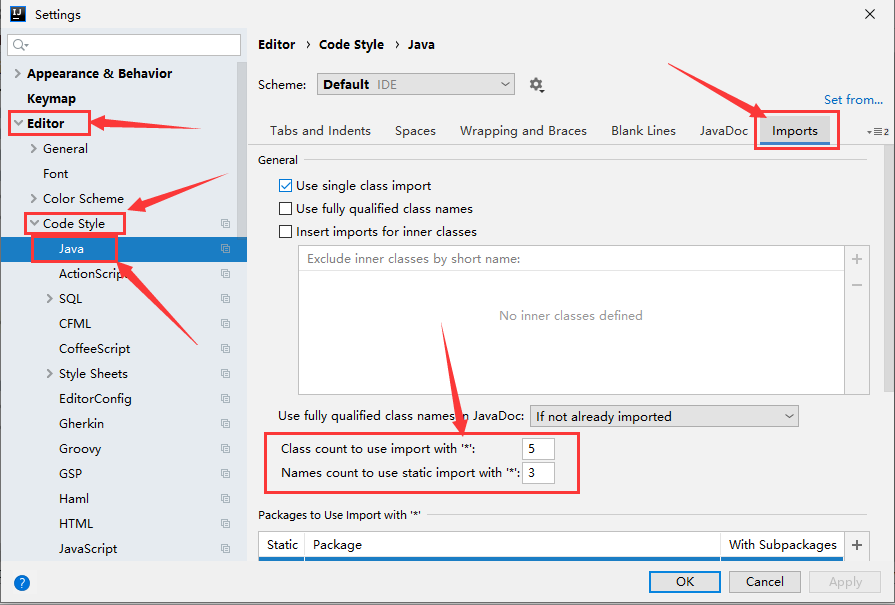This screenshot has height=605, width=895.
Task: Click copy icon beside Code Style
Action: coord(225,224)
